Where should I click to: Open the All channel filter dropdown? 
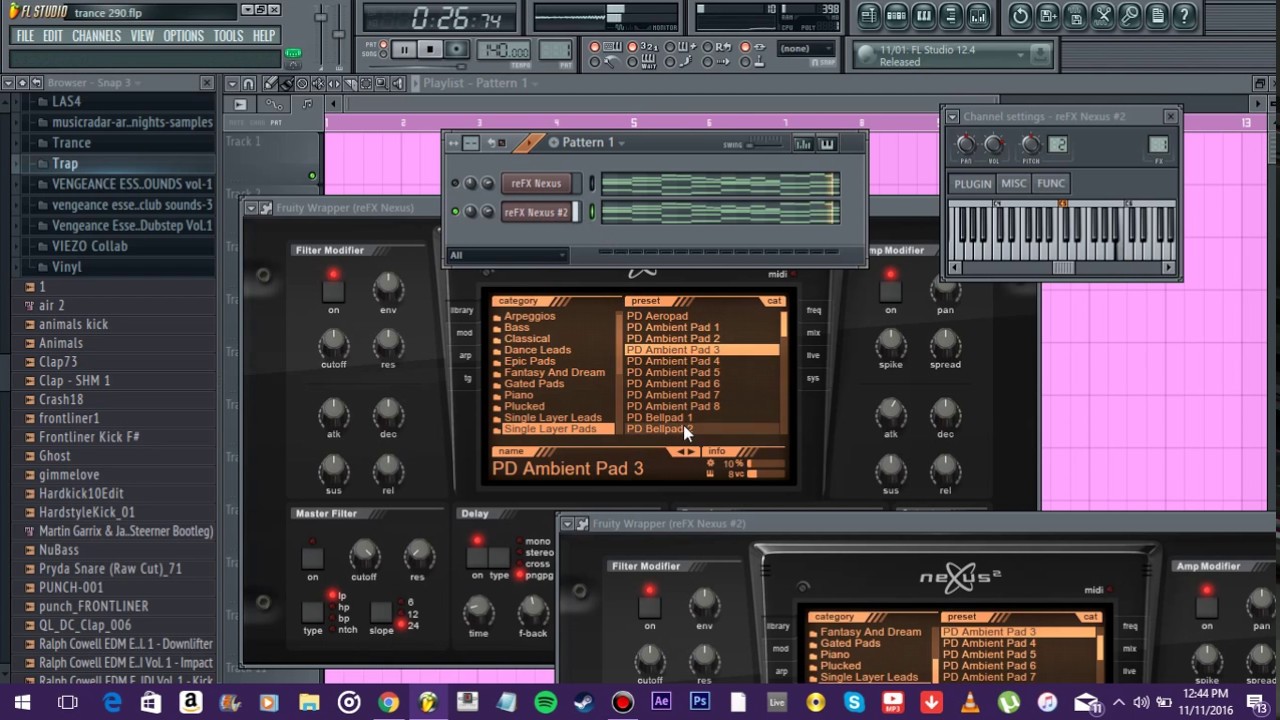click(507, 255)
